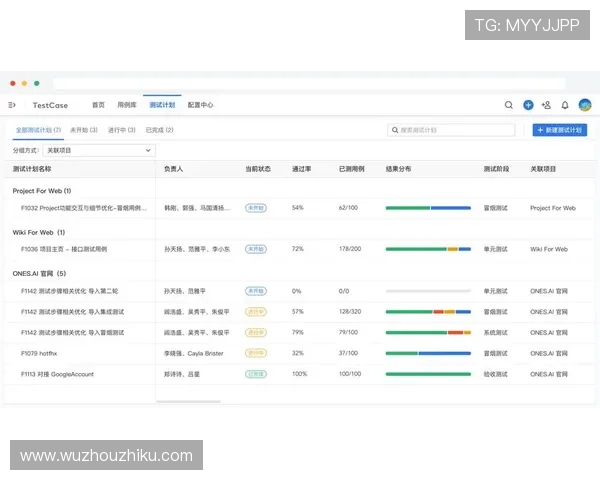Open the F1113 GoogleAccount test plan

(57, 374)
